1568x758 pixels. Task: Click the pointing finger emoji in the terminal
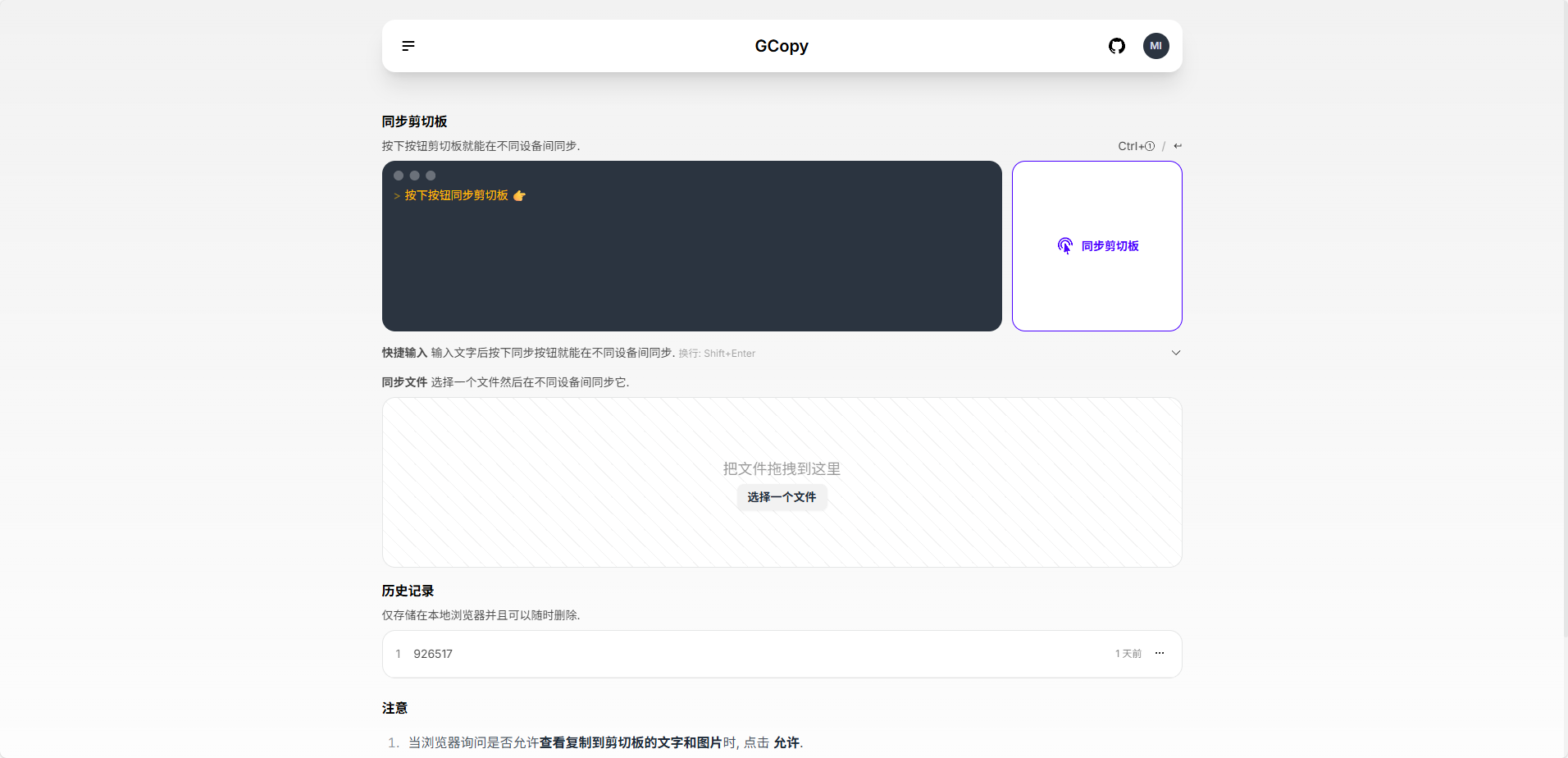click(520, 196)
